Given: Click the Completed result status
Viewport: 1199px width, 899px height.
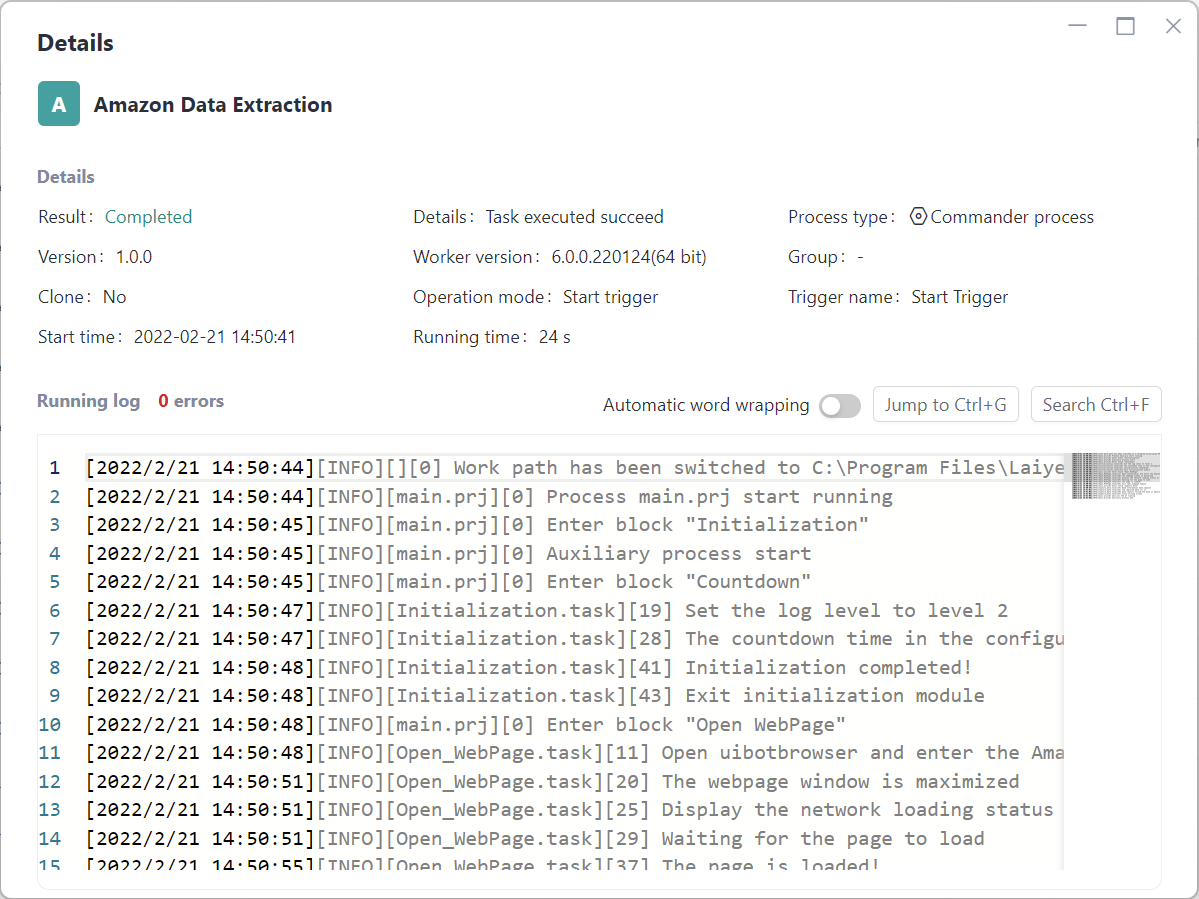Looking at the screenshot, I should [148, 217].
